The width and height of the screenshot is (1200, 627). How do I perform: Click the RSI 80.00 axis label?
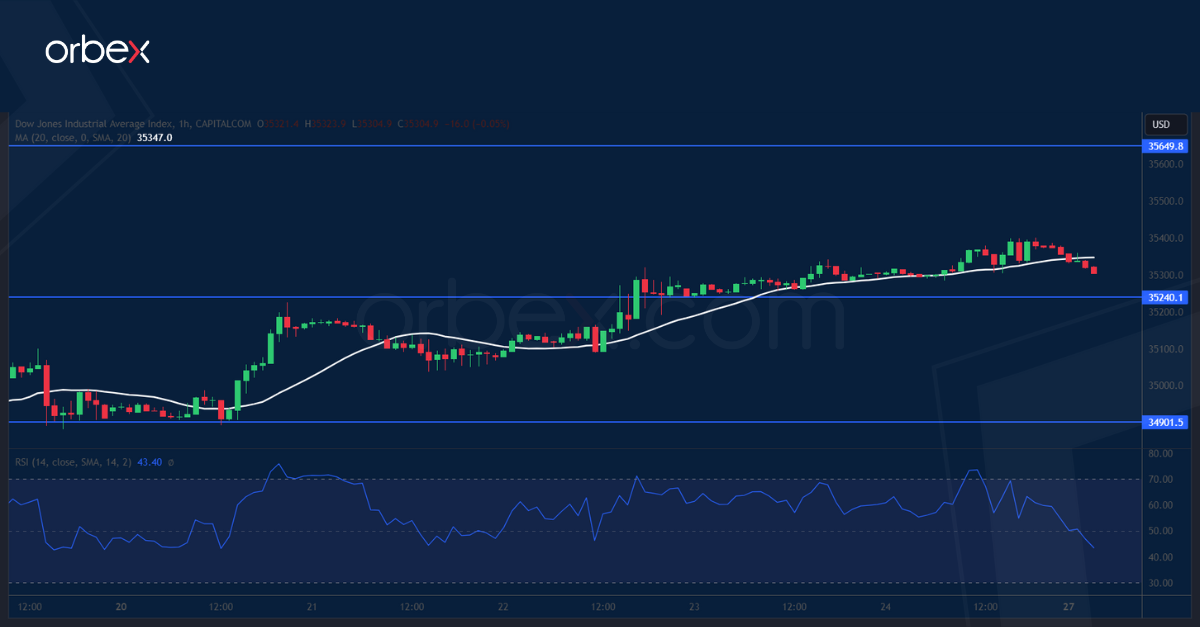[x=1160, y=454]
